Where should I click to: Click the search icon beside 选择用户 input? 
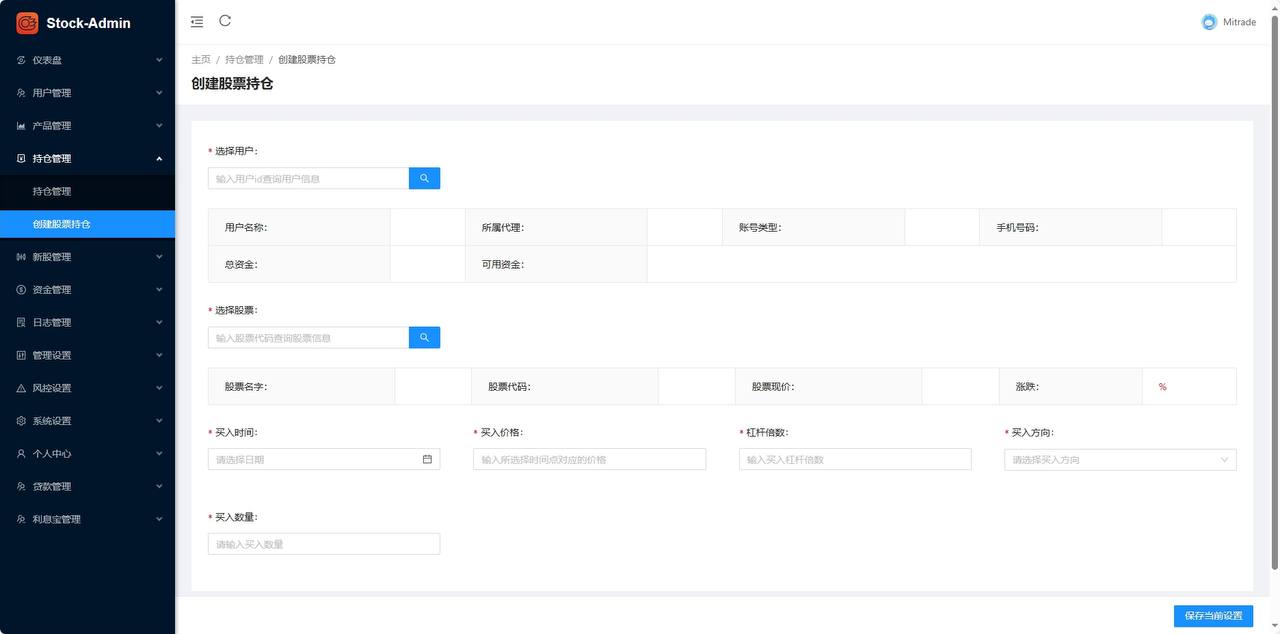pyautogui.click(x=424, y=178)
